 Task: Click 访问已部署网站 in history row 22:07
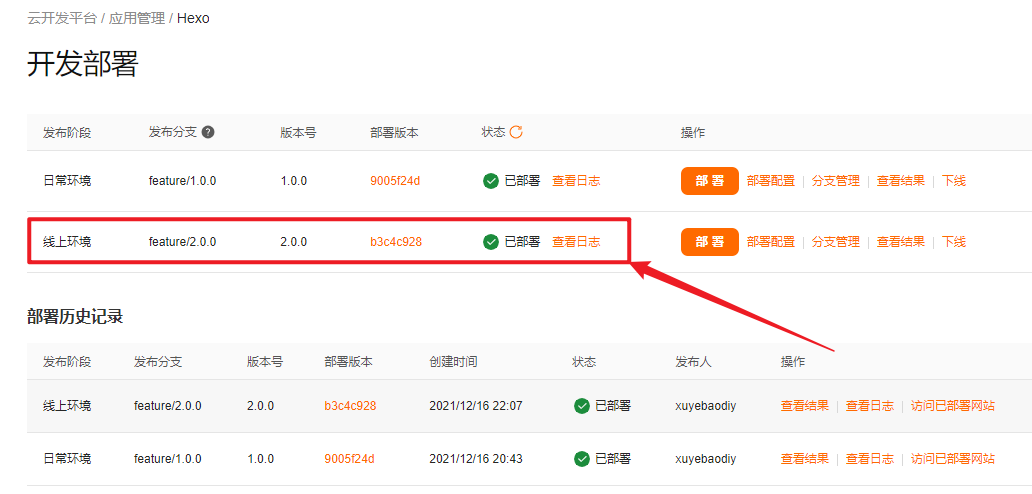952,406
